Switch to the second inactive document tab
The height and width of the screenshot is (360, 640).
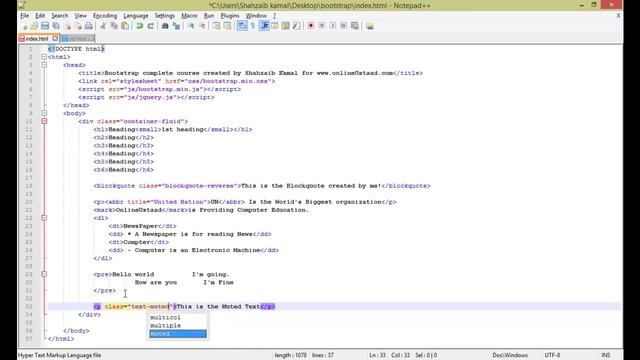[x=78, y=38]
